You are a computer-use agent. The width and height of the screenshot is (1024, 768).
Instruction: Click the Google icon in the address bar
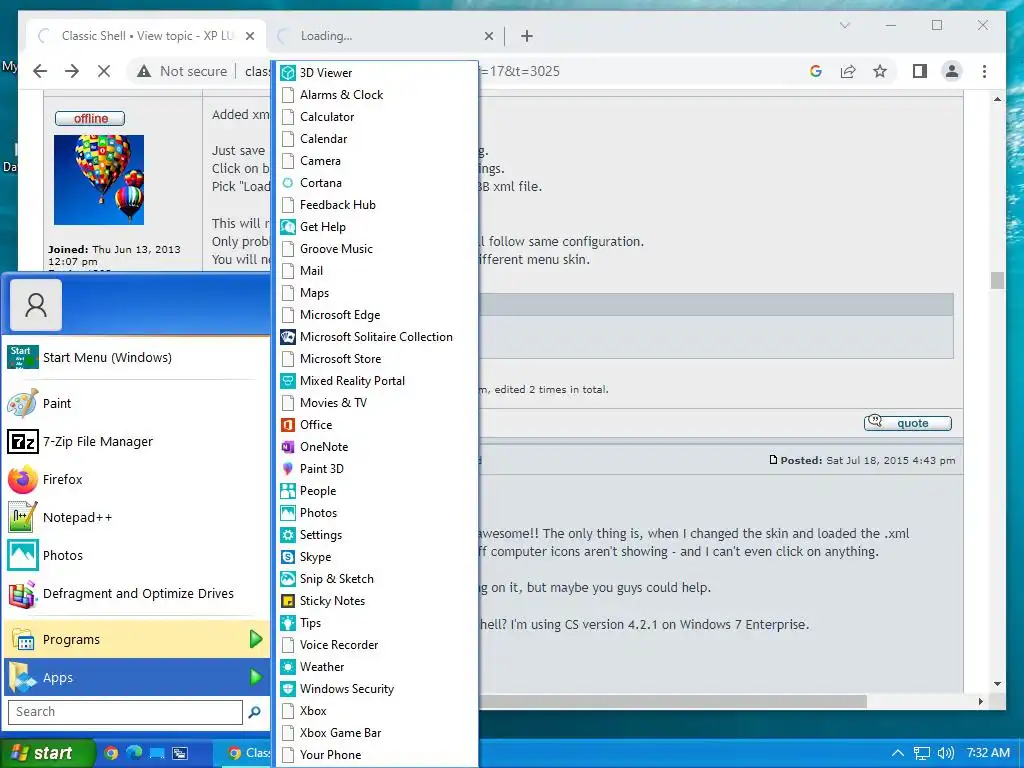coord(816,71)
